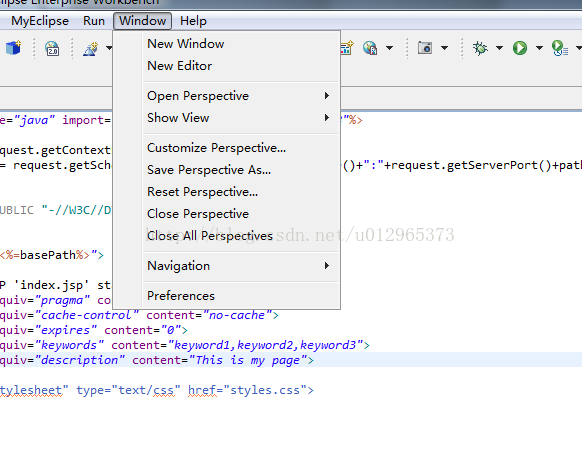Click the green bug Debug icon
The height and width of the screenshot is (449, 582).
click(480, 48)
